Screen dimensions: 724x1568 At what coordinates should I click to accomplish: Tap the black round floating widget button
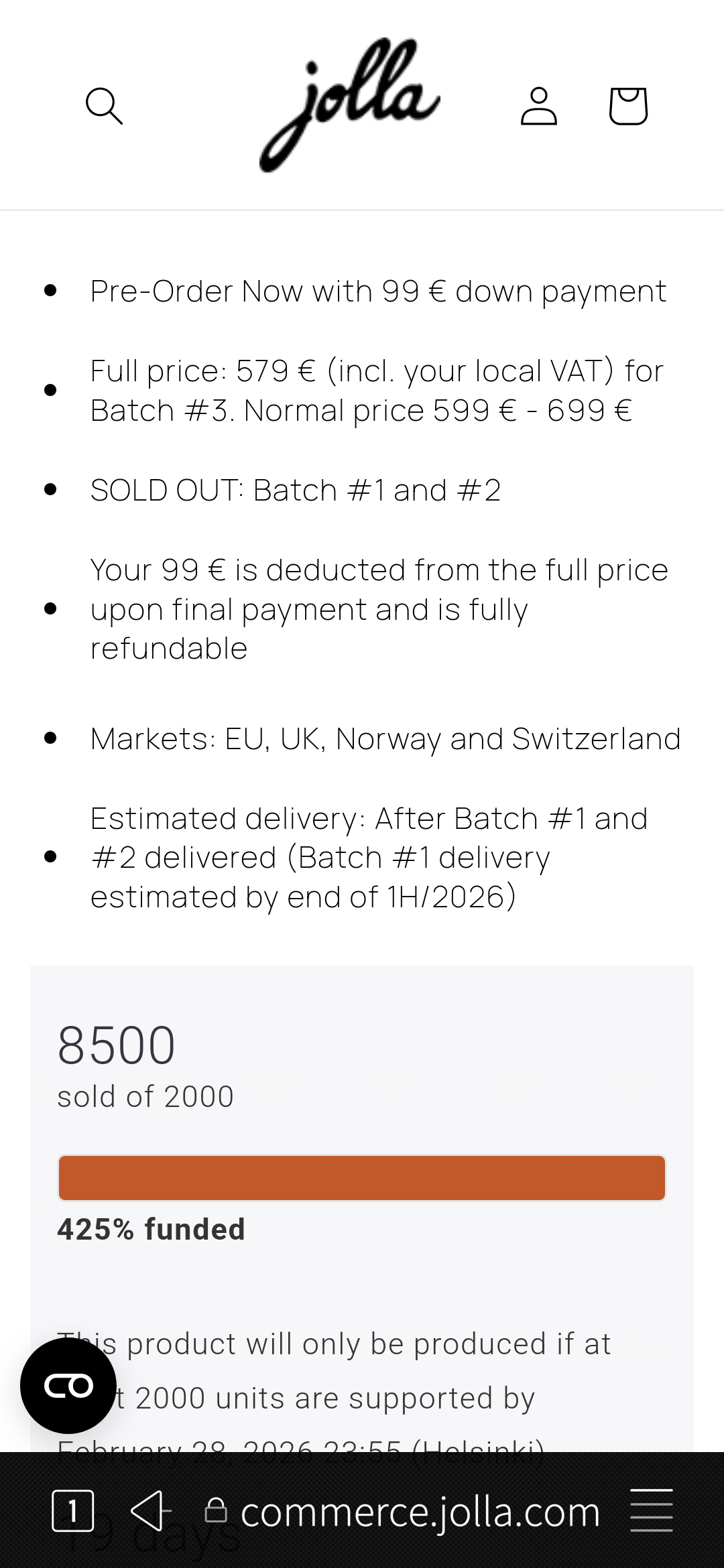click(x=68, y=1386)
